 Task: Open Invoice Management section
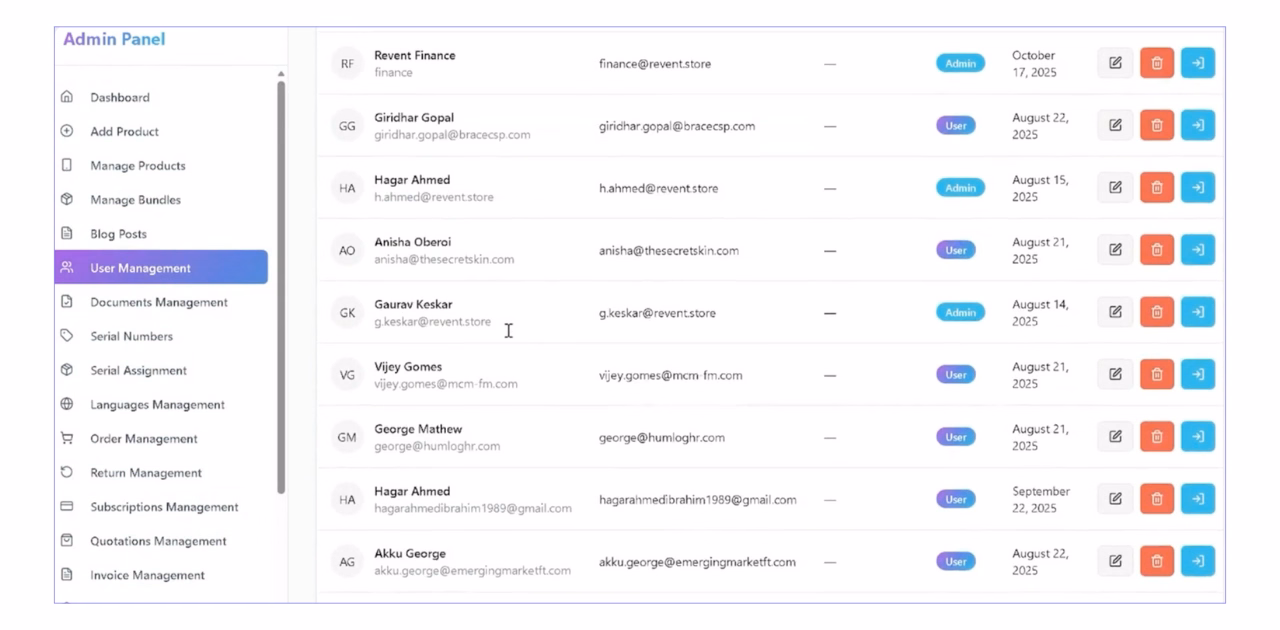(147, 575)
